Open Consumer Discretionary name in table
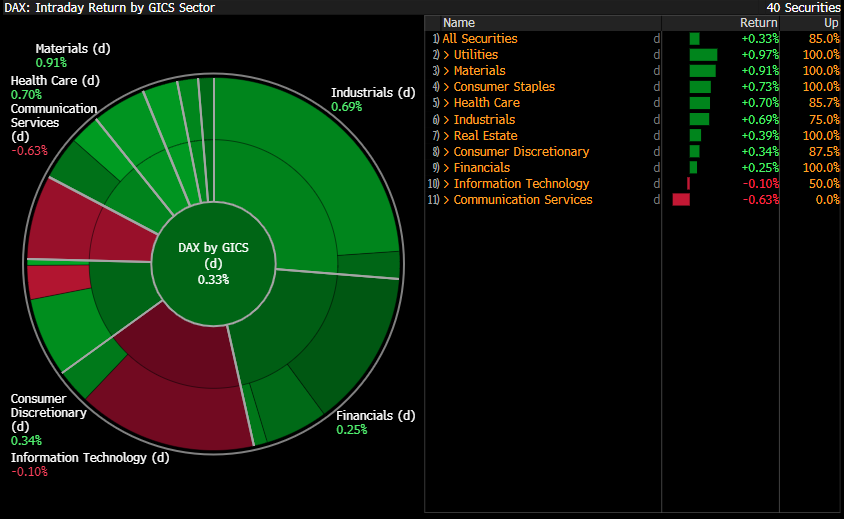The height and width of the screenshot is (519, 844). click(522, 152)
